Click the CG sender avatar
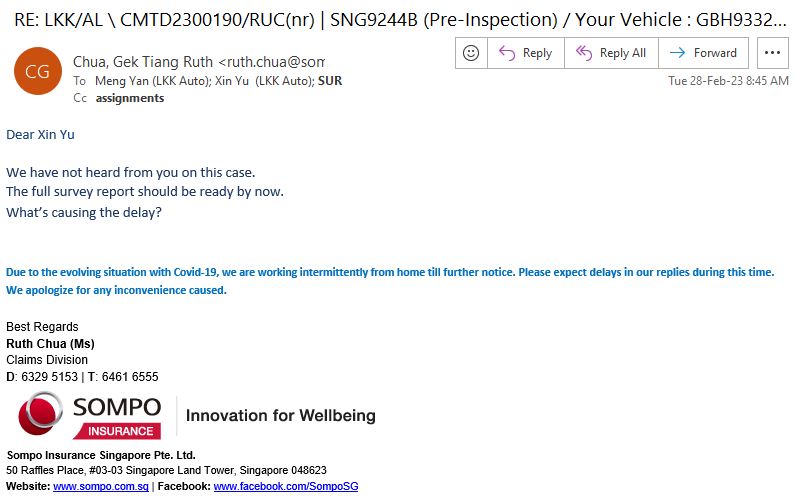 pos(37,71)
